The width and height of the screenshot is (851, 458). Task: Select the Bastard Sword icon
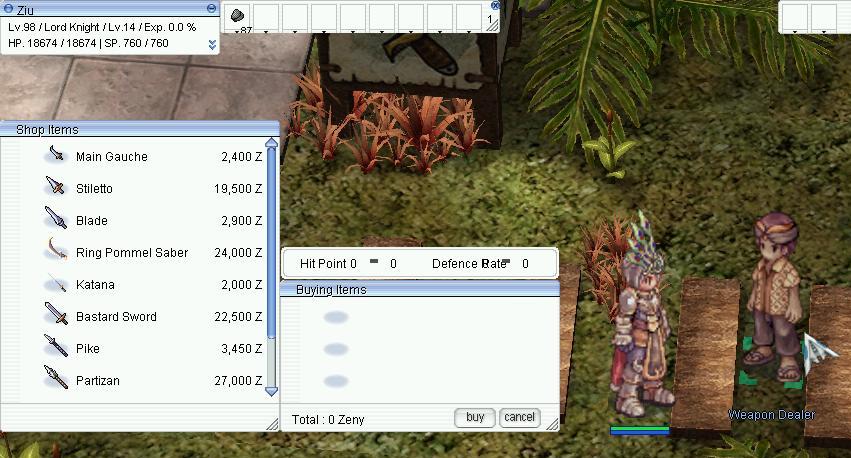click(56, 314)
